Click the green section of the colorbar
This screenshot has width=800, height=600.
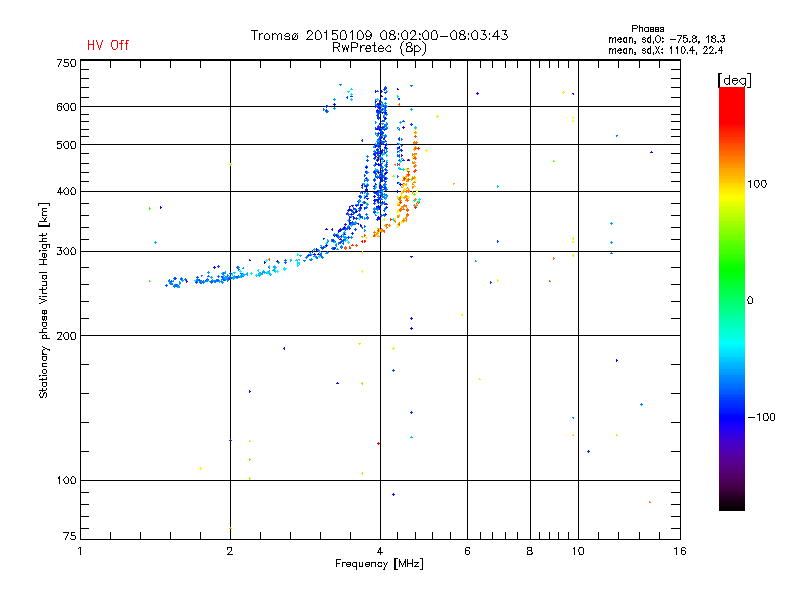click(732, 270)
